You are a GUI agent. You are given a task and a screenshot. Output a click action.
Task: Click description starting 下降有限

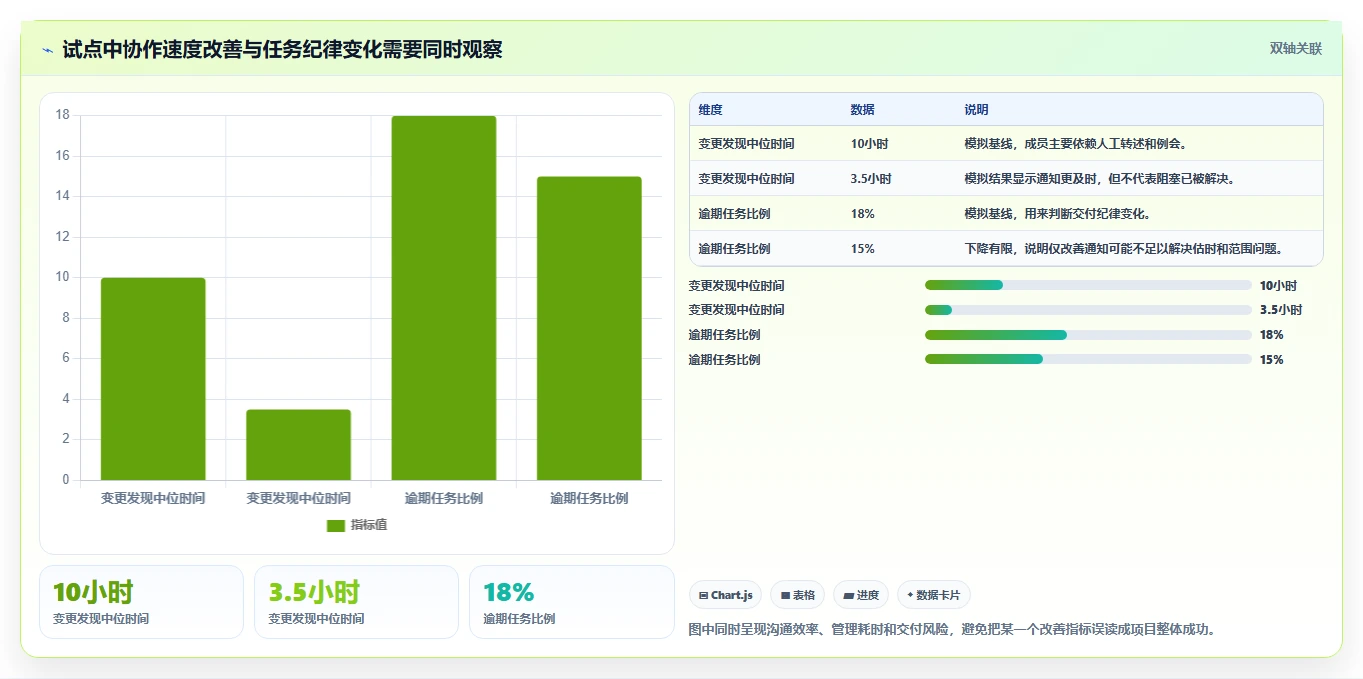pos(1123,249)
